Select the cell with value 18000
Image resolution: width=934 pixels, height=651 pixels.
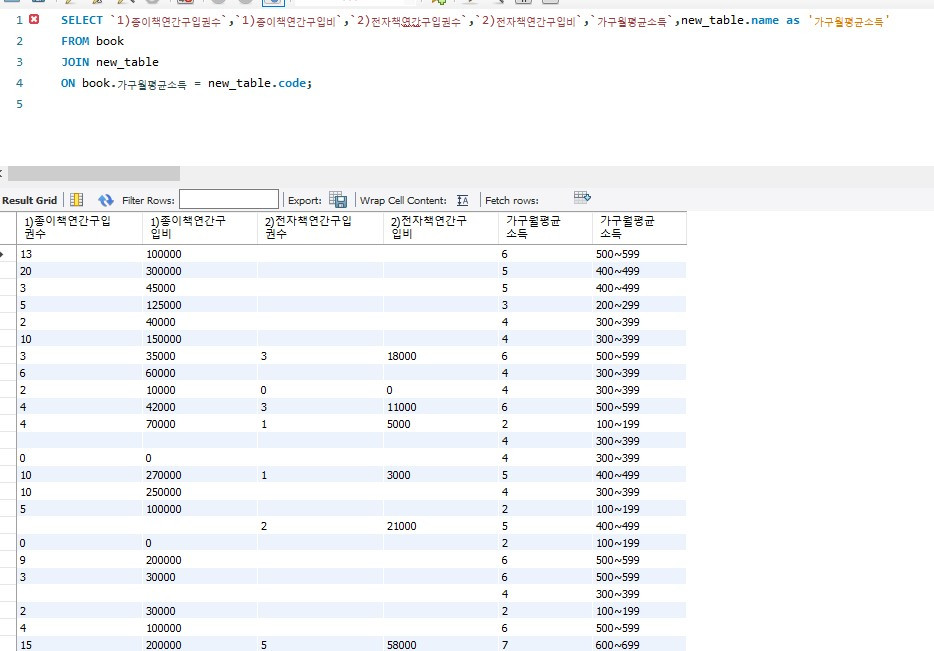[441, 356]
